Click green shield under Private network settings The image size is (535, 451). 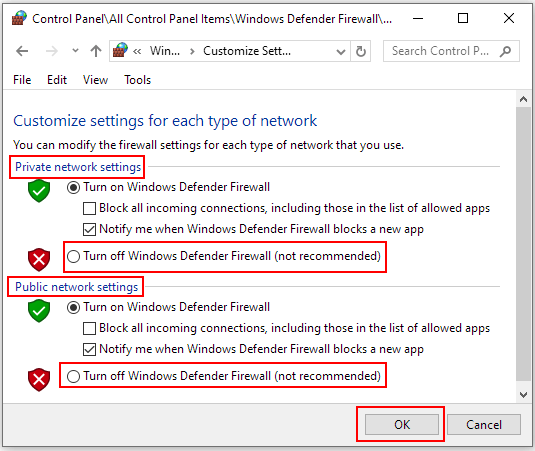click(x=39, y=191)
